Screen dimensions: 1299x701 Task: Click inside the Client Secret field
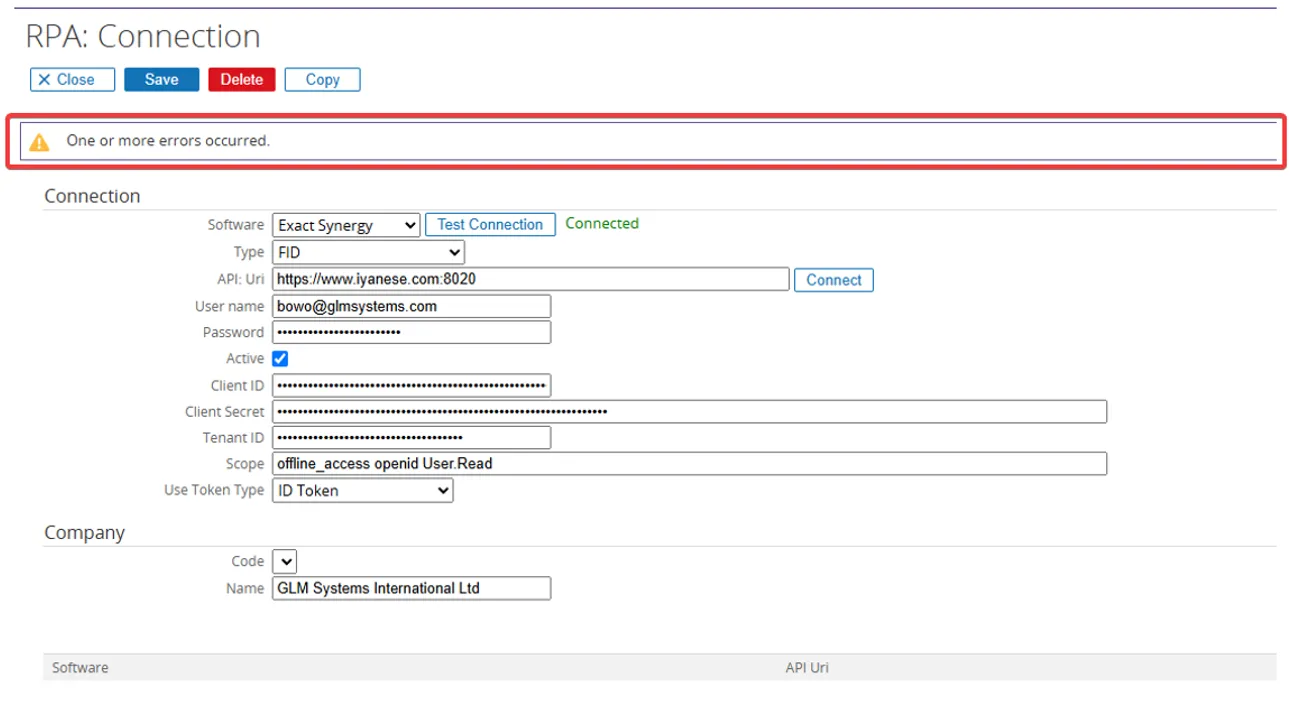[x=689, y=412]
